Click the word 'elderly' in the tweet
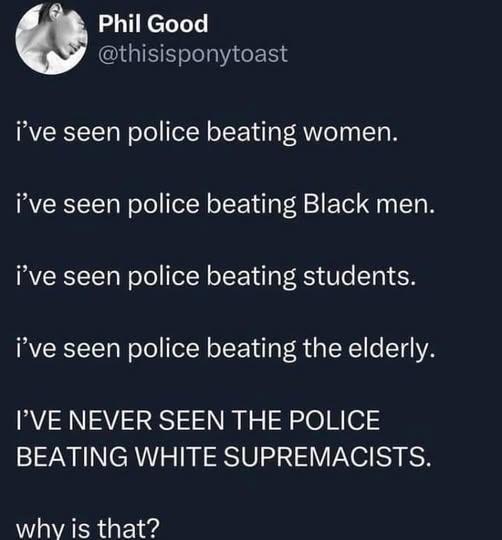This screenshot has height=540, width=502. click(x=389, y=349)
